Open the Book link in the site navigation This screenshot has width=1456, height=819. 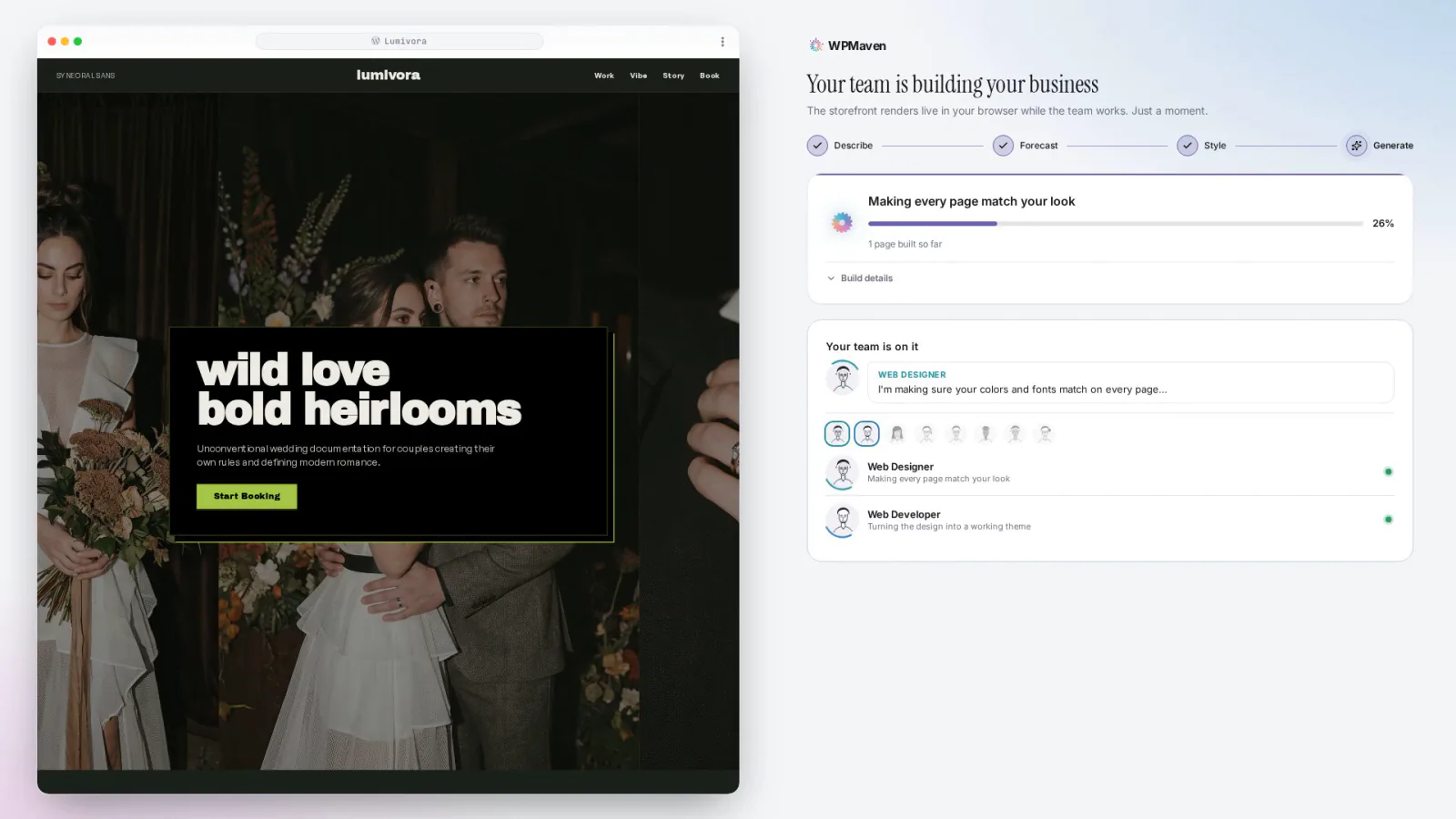(710, 76)
